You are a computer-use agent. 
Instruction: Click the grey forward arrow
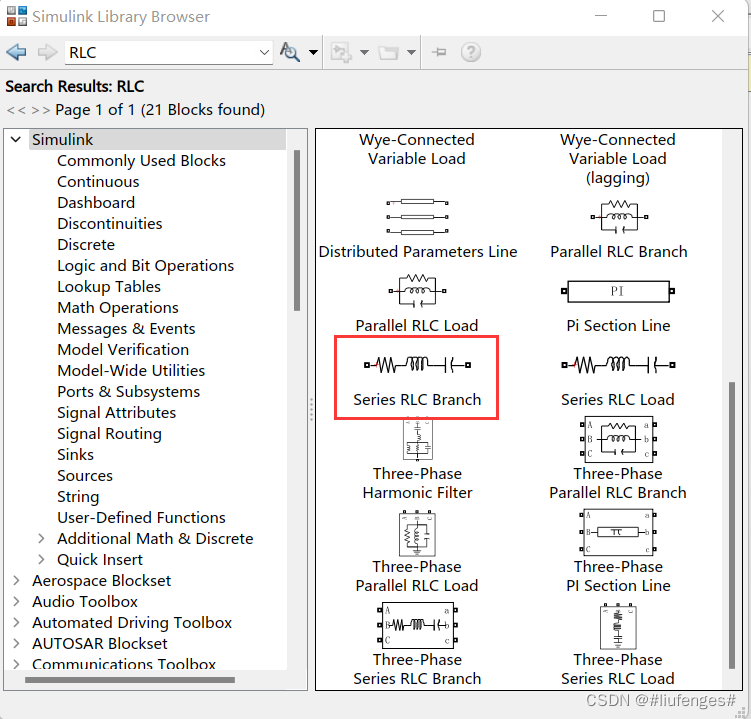tap(47, 52)
